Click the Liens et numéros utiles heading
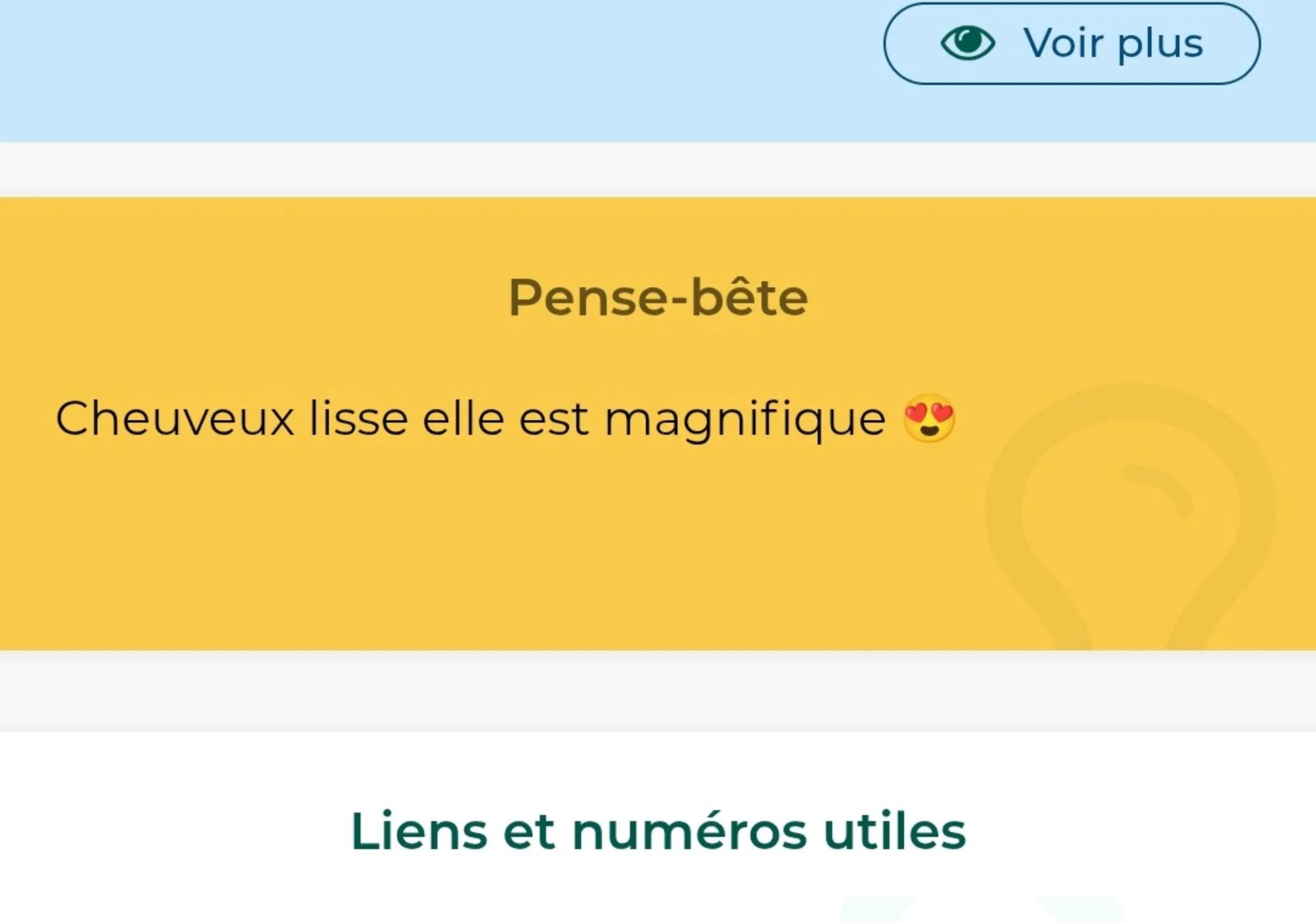Screen dimensions: 1316x922 coord(658,831)
